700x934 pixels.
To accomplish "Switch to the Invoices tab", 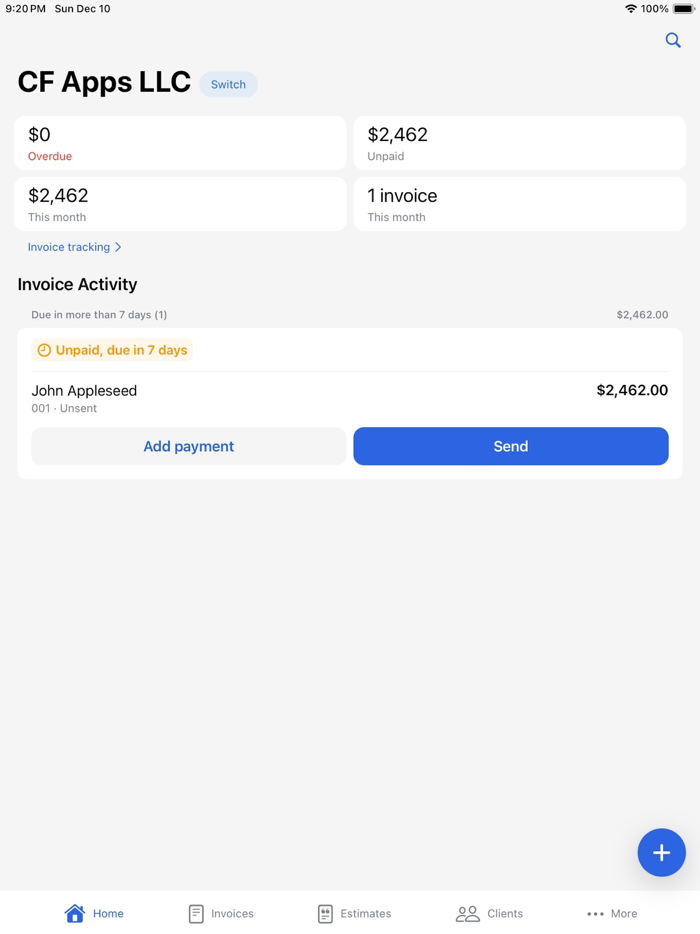I will (x=221, y=913).
